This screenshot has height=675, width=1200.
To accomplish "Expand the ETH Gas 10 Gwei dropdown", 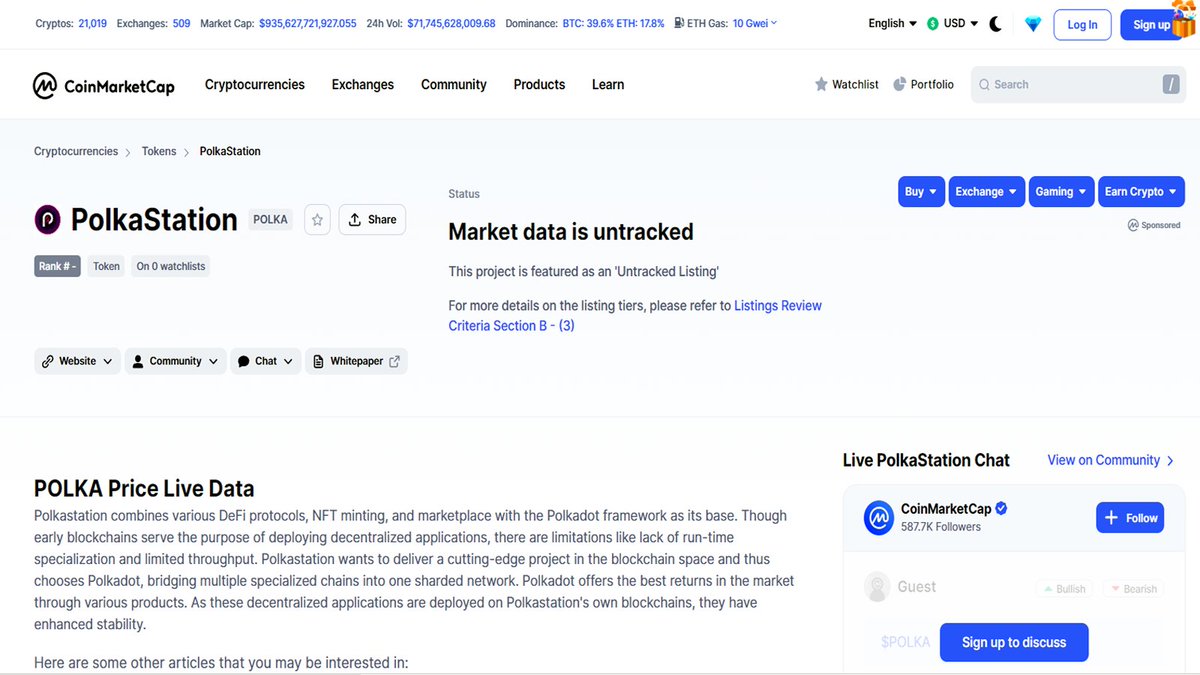I will (x=755, y=23).
